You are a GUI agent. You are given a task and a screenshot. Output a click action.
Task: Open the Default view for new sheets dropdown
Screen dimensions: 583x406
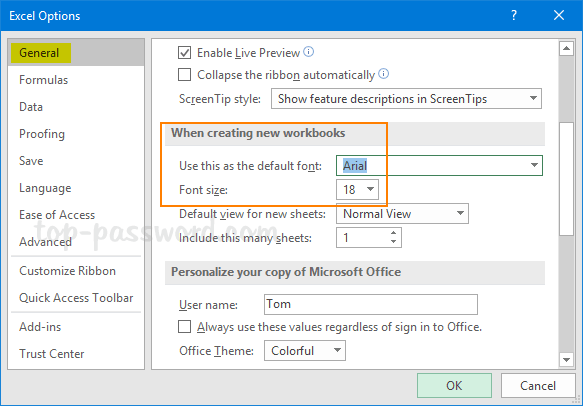coord(402,214)
